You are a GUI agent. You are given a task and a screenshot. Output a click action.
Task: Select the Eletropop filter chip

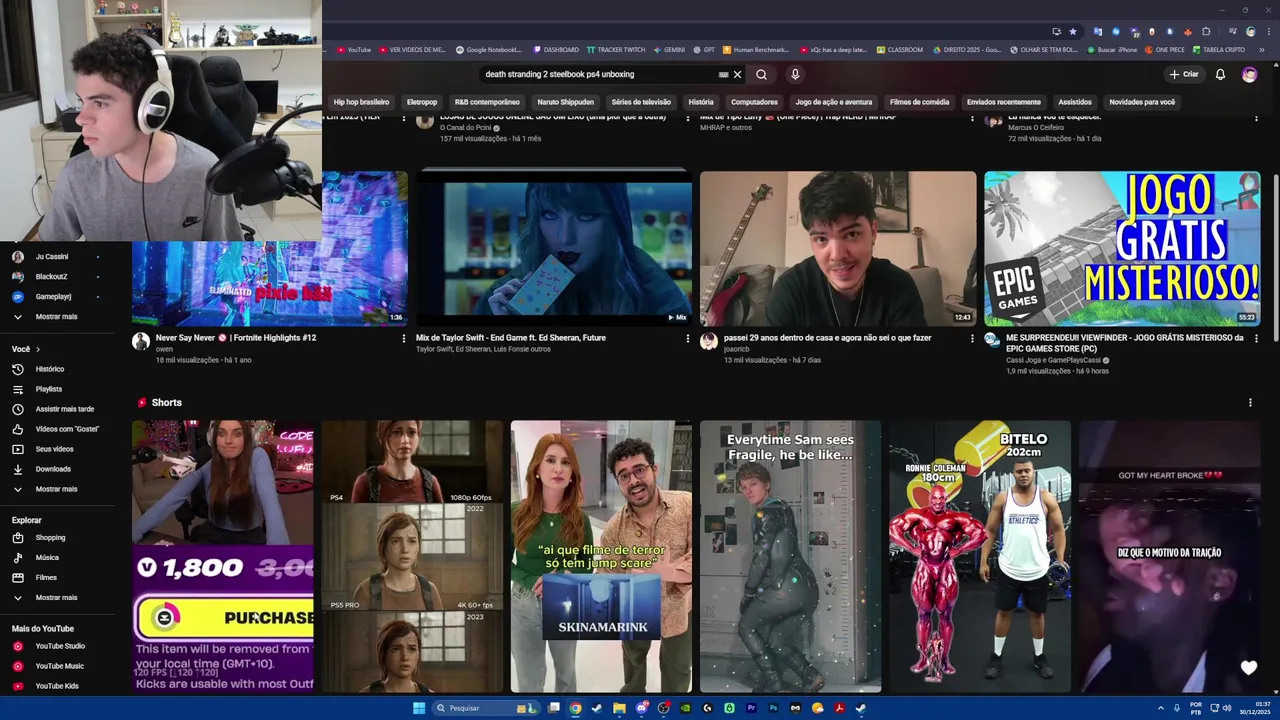pyautogui.click(x=422, y=102)
